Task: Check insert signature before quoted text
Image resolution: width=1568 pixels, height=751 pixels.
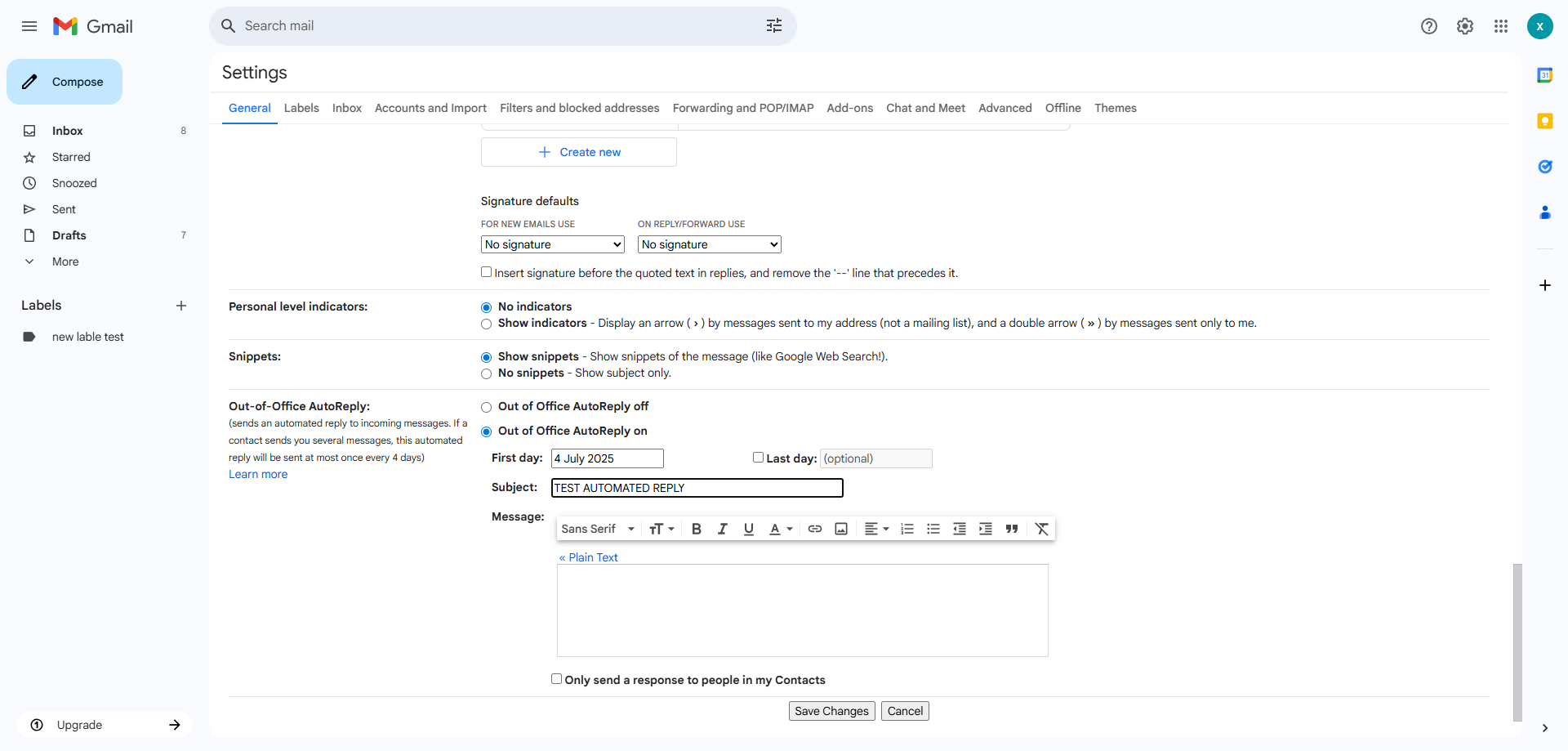Action: 487,272
